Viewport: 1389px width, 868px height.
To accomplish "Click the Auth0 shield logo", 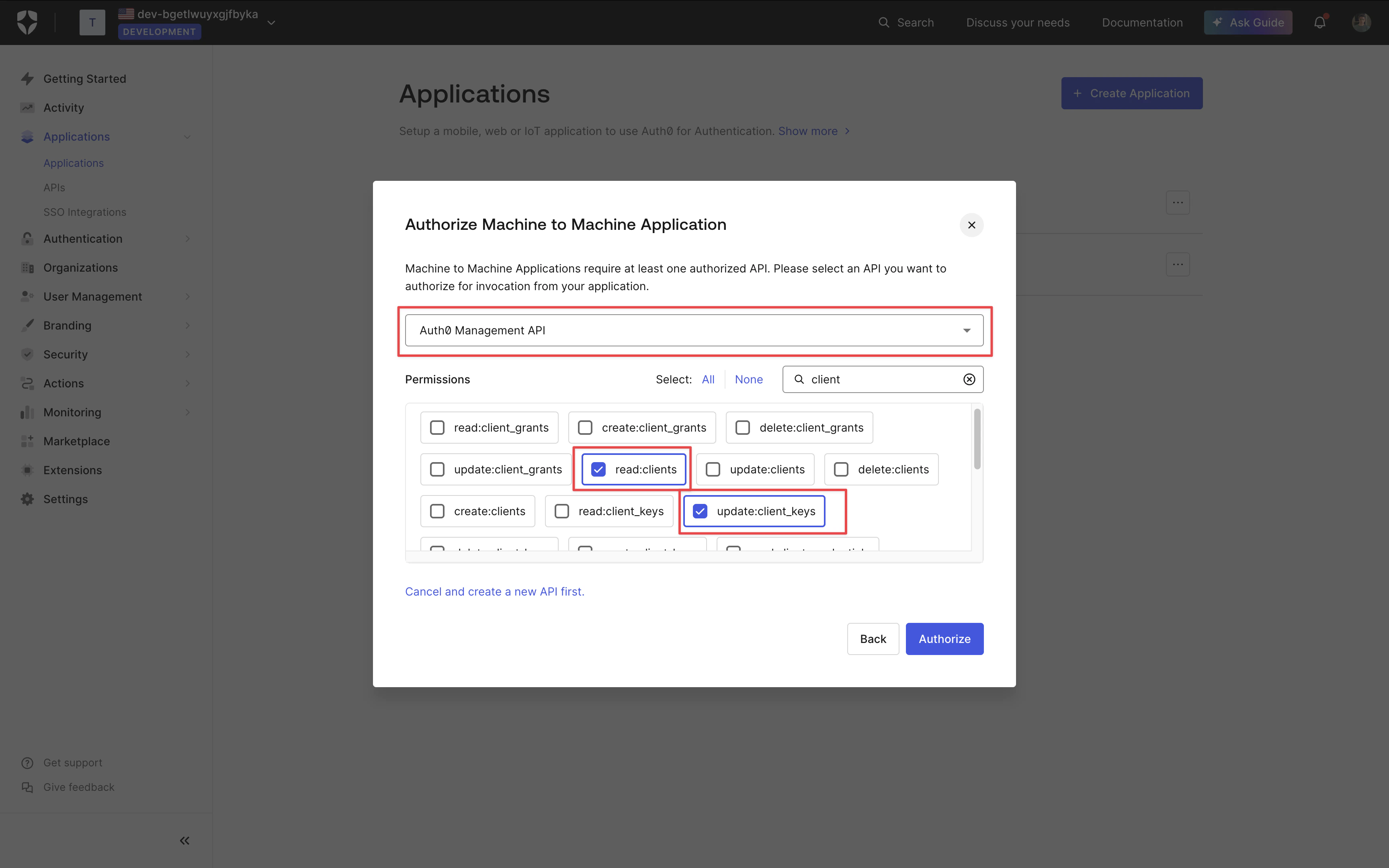I will [27, 23].
